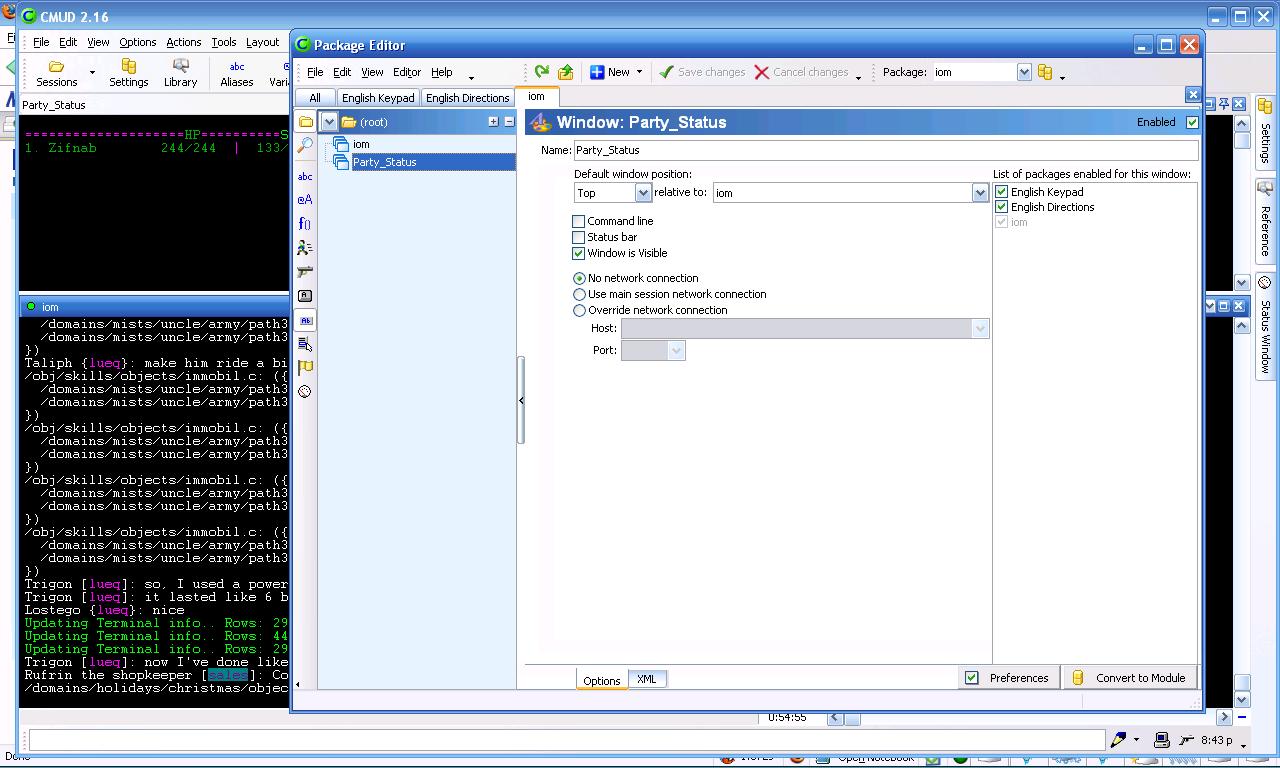Open the New button dropdown arrow
Screen dimensions: 1280x768
tap(639, 72)
